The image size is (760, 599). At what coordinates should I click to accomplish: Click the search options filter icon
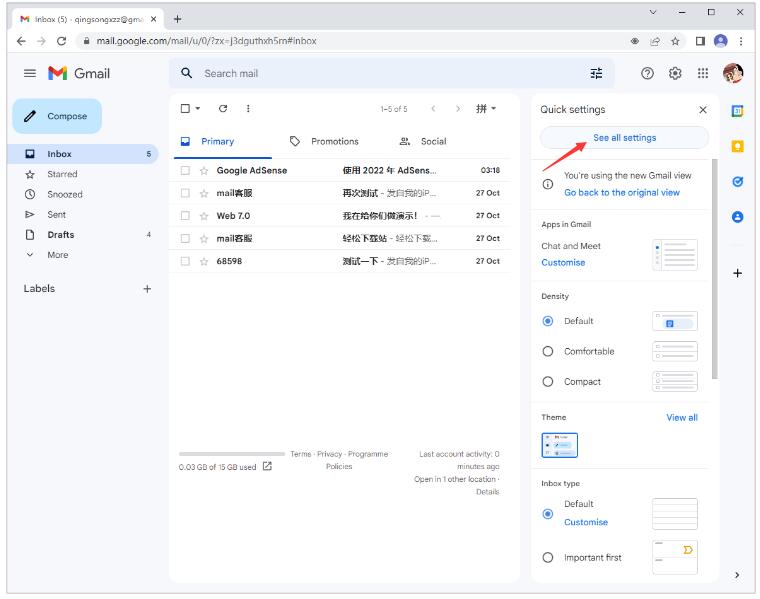tap(596, 73)
